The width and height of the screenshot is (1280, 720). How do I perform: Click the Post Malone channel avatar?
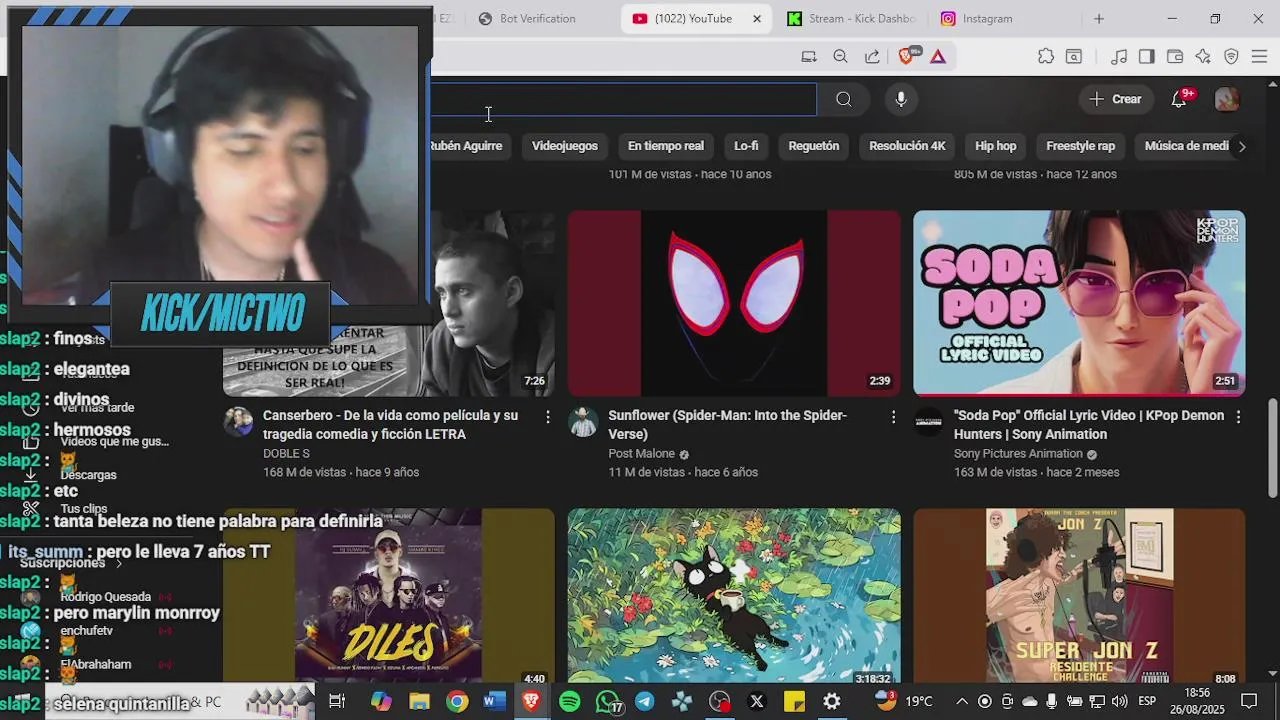pyautogui.click(x=583, y=422)
